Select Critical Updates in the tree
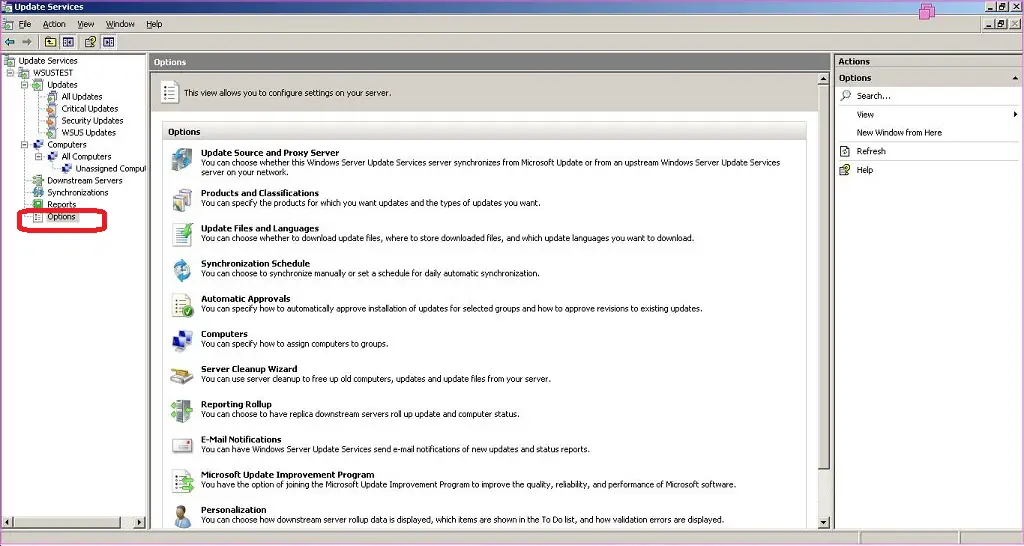 [x=89, y=108]
